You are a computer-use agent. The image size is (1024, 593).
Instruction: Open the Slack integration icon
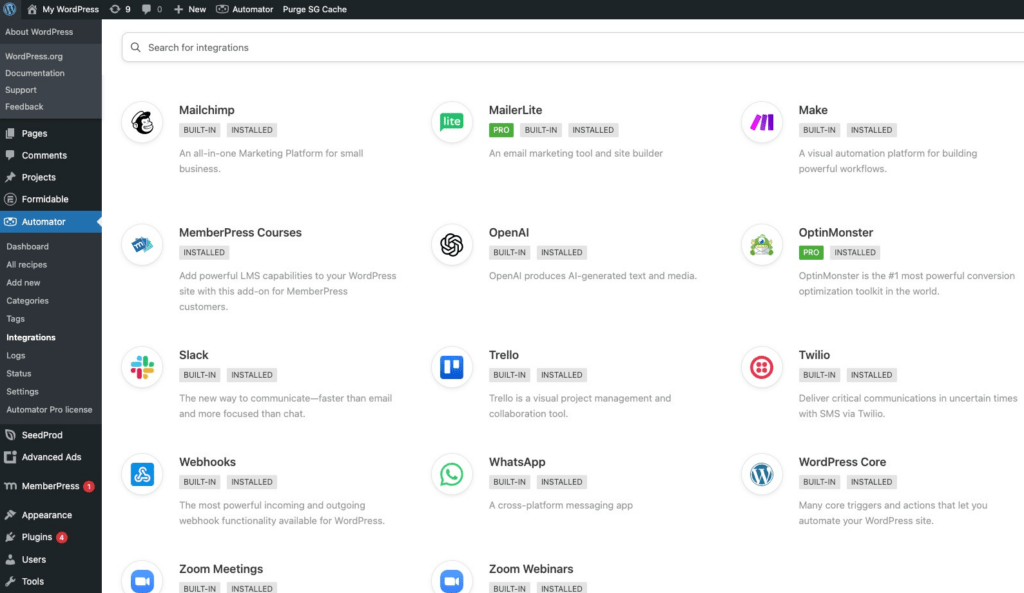142,368
